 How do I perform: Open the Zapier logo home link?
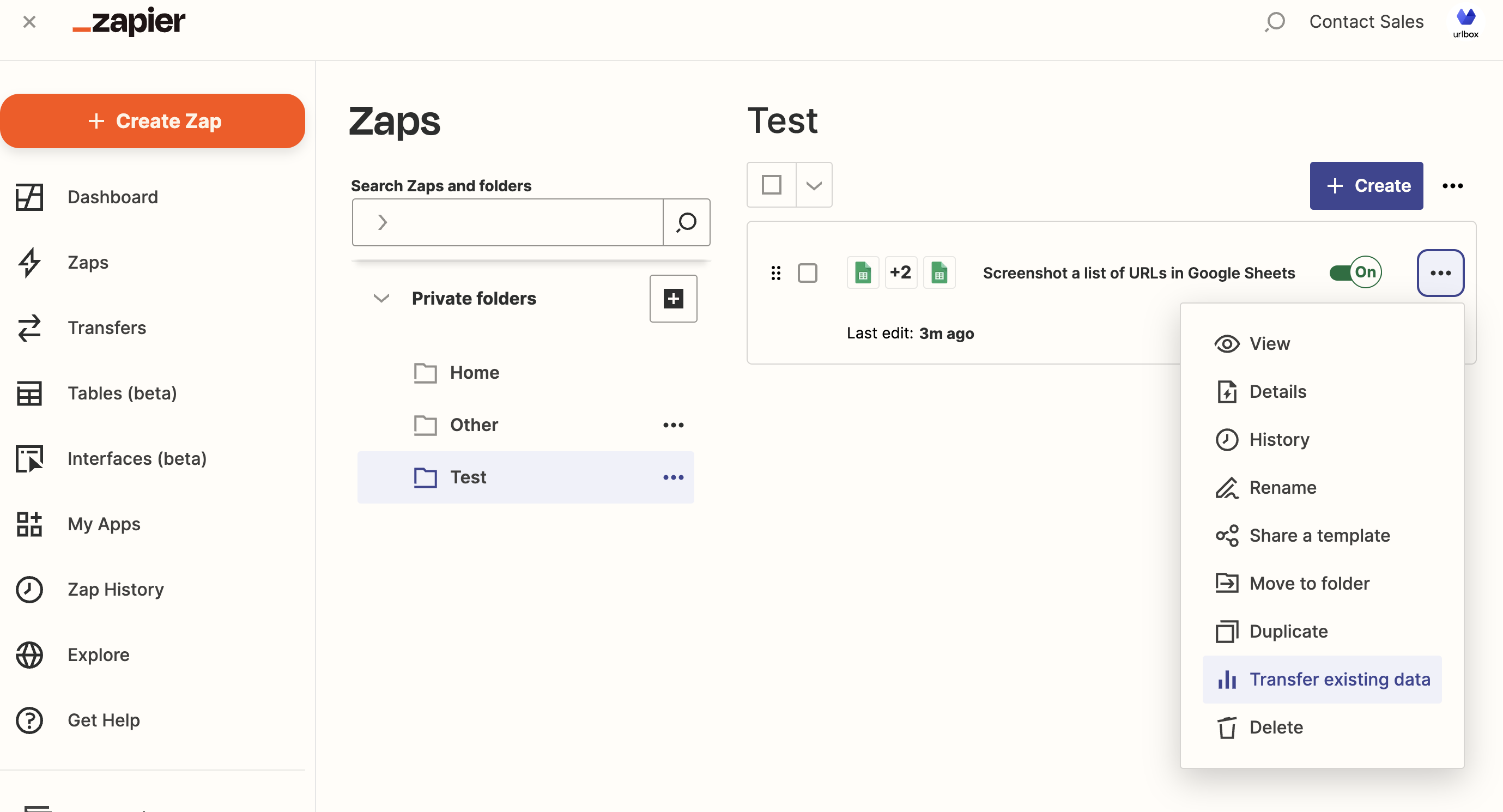(x=129, y=22)
